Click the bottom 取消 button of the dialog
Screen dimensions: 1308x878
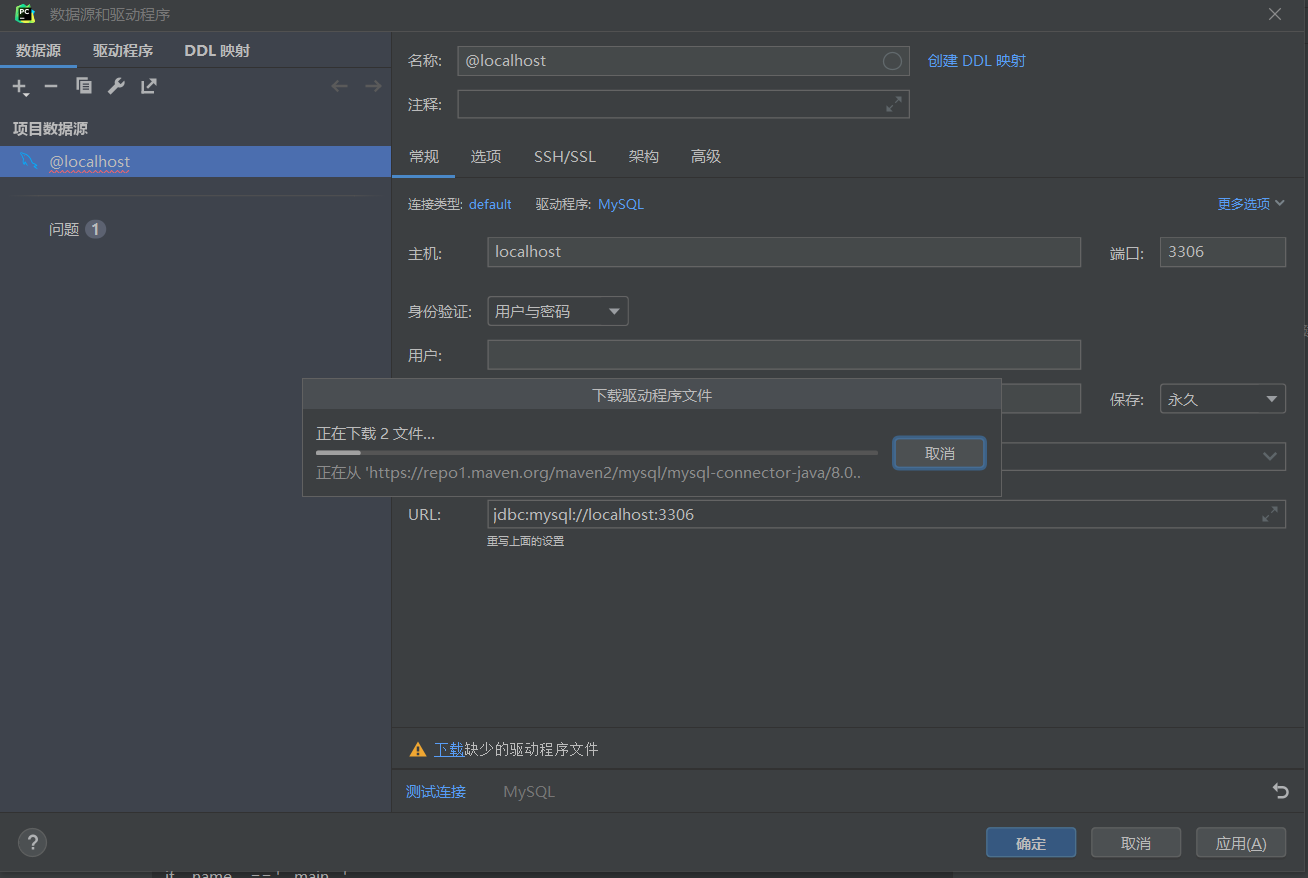(x=1136, y=843)
